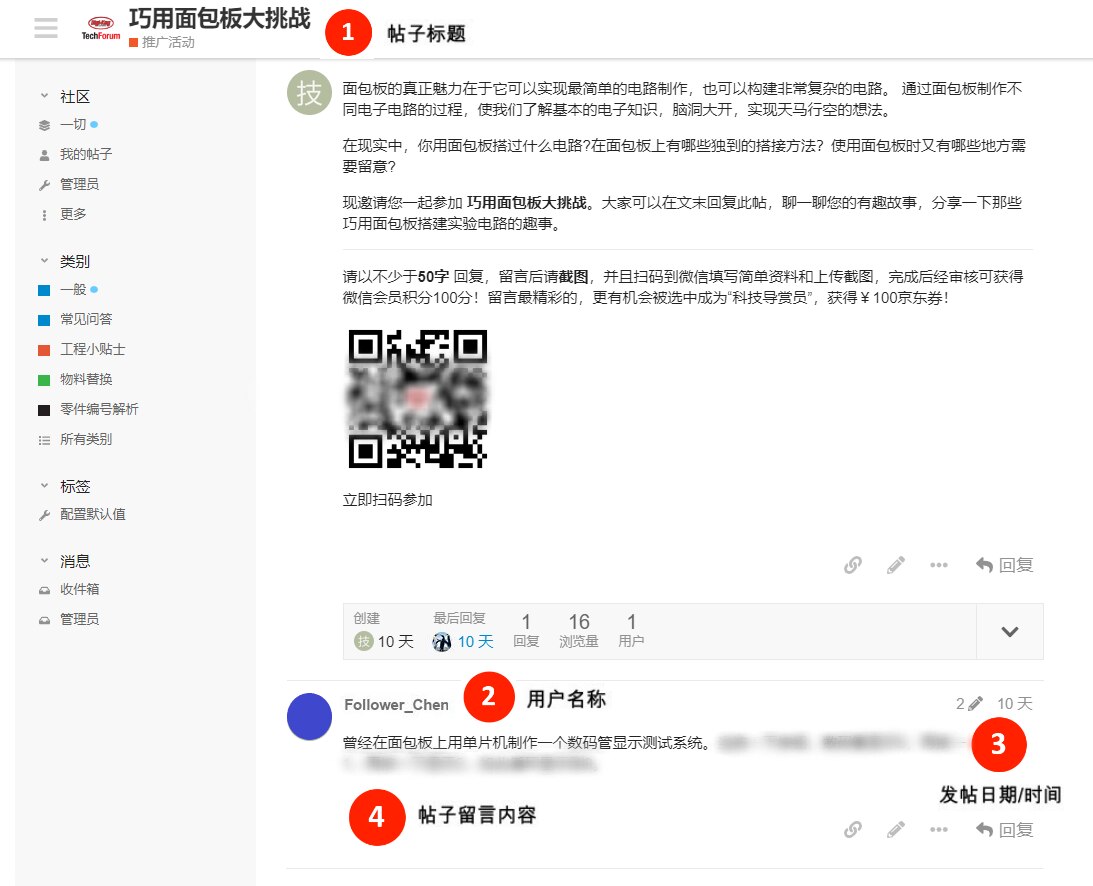
Task: Click the 1 回复 count
Action: click(526, 630)
